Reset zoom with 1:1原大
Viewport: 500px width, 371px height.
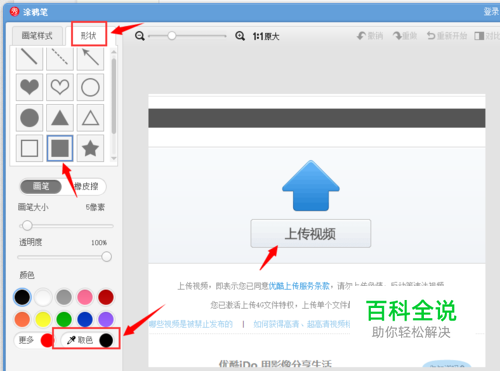[266, 36]
